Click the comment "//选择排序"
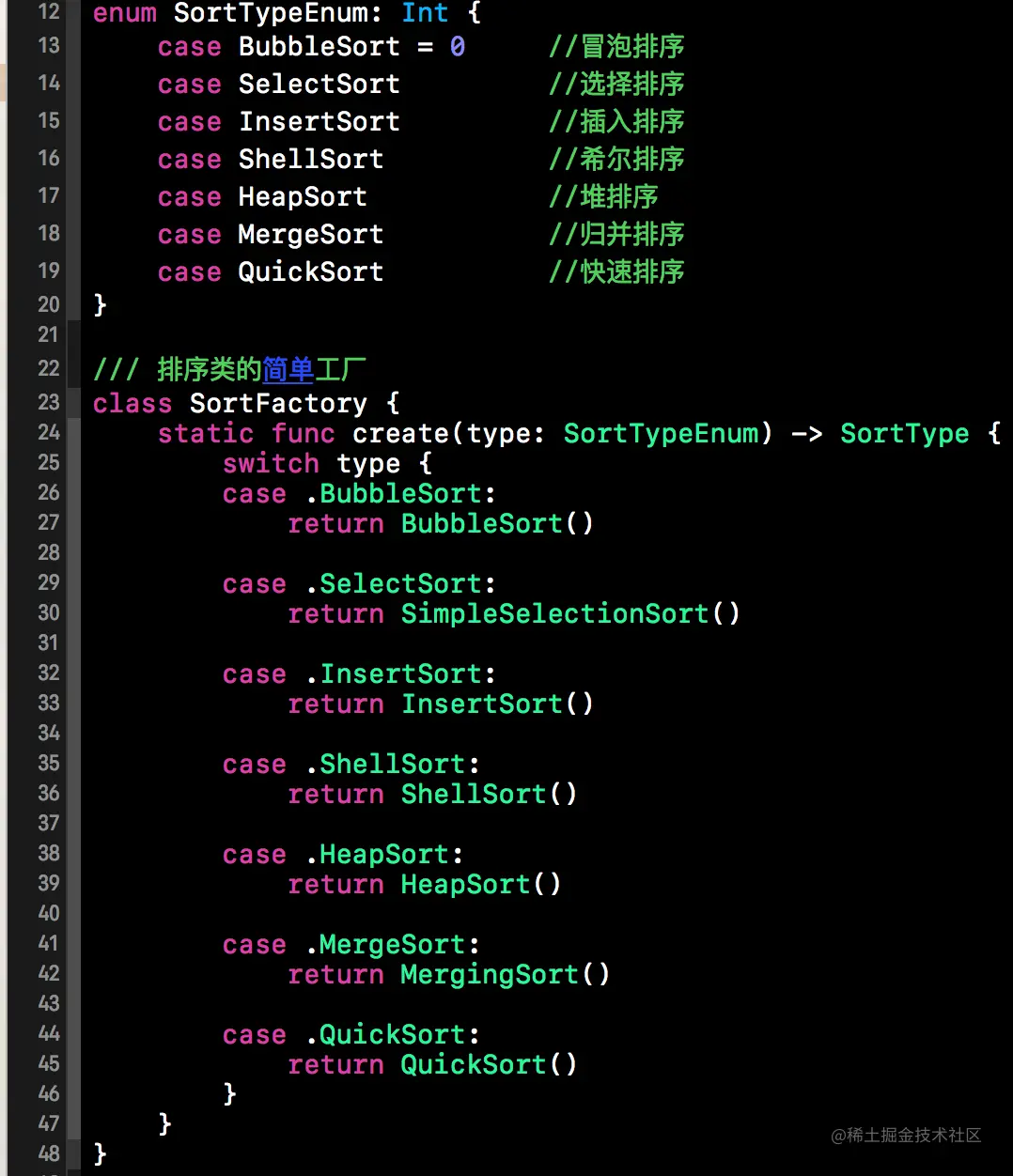This screenshot has height=1176, width=1013. click(616, 84)
